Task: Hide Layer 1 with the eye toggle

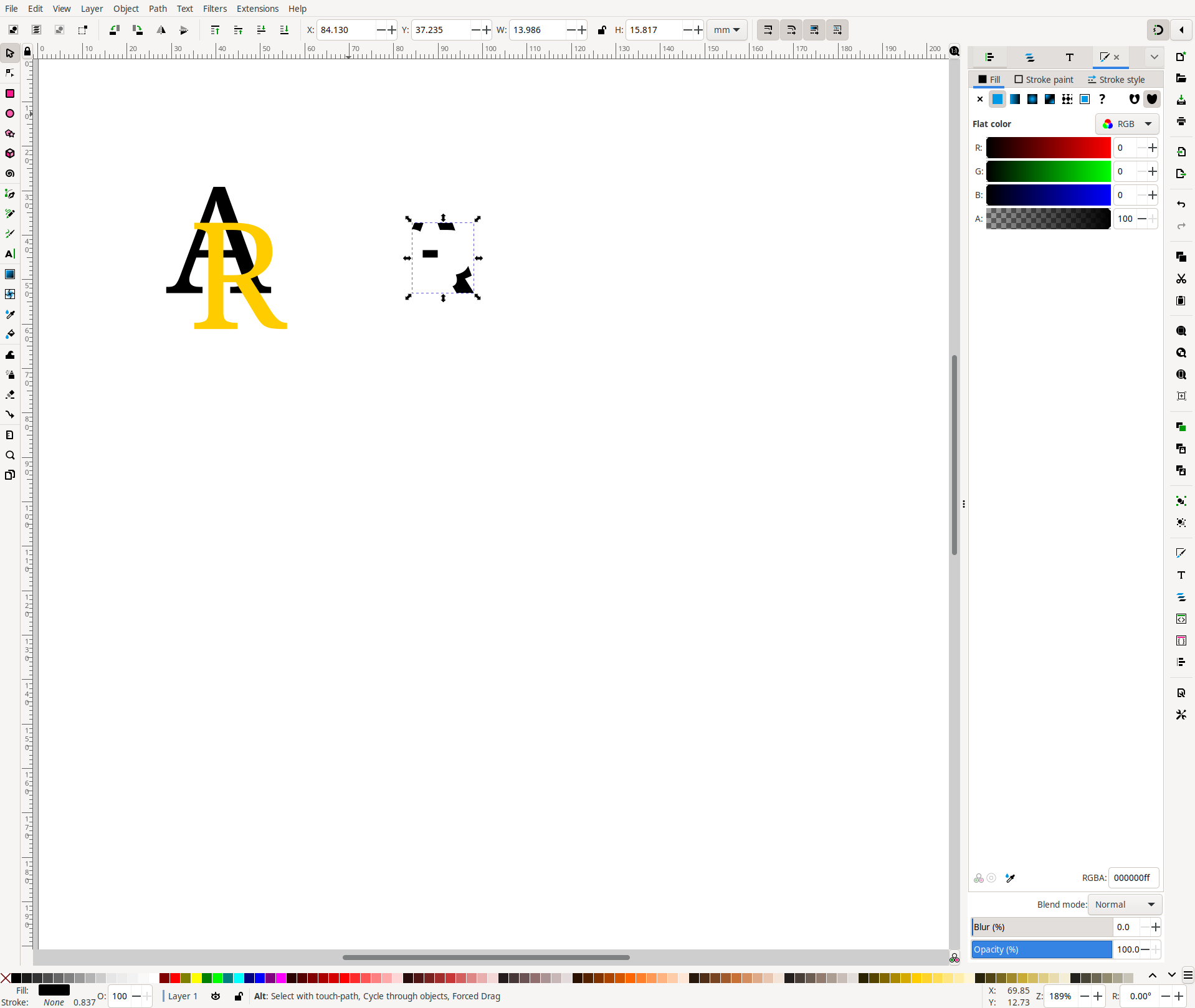Action: click(216, 997)
